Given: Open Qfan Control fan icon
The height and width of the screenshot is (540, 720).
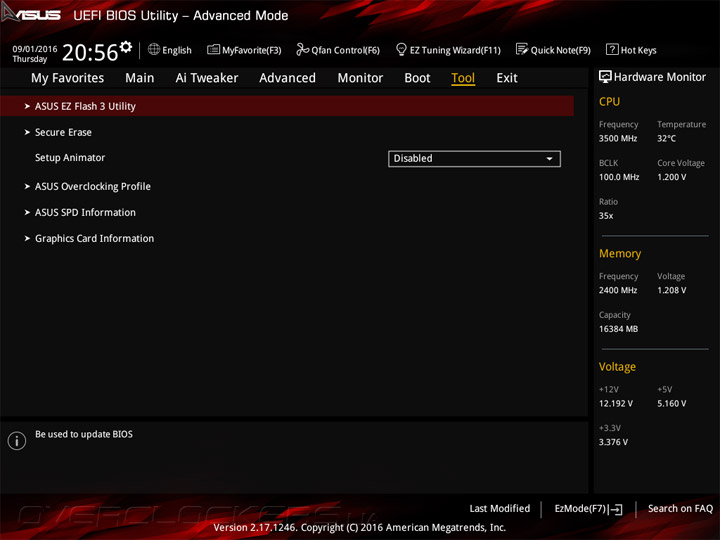Looking at the screenshot, I should coord(302,49).
